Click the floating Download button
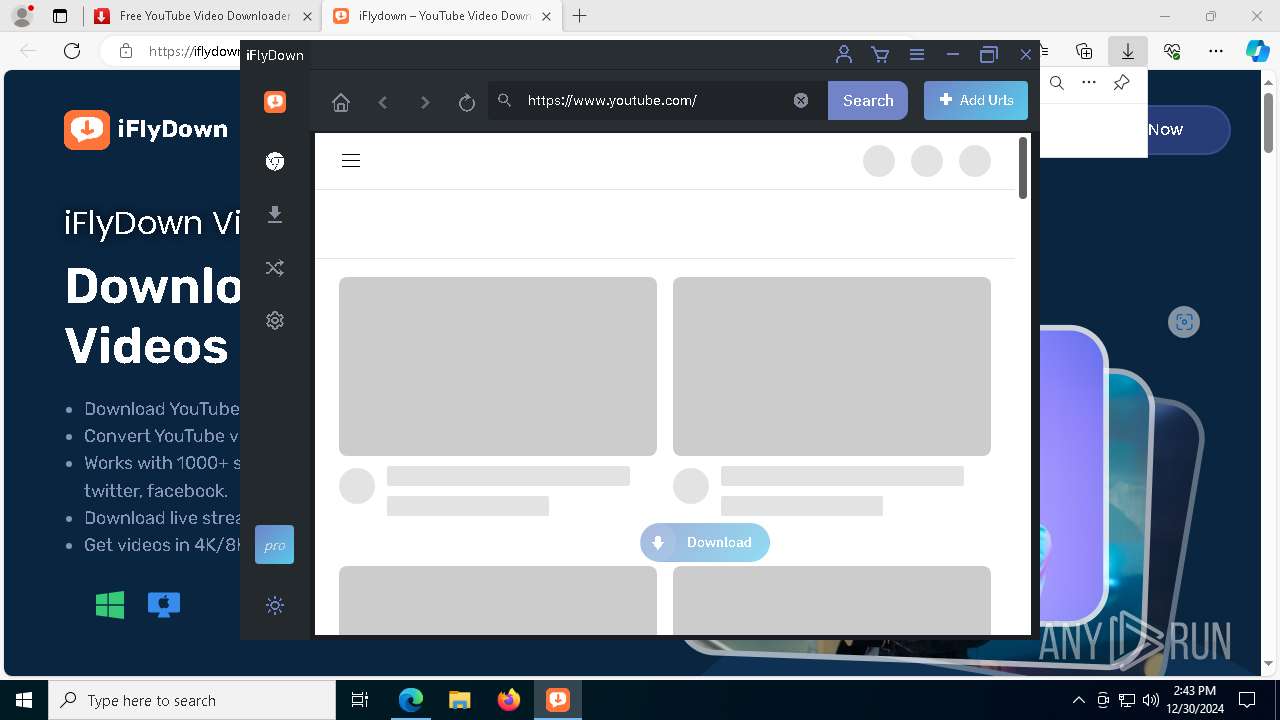1280x720 pixels. tap(705, 542)
